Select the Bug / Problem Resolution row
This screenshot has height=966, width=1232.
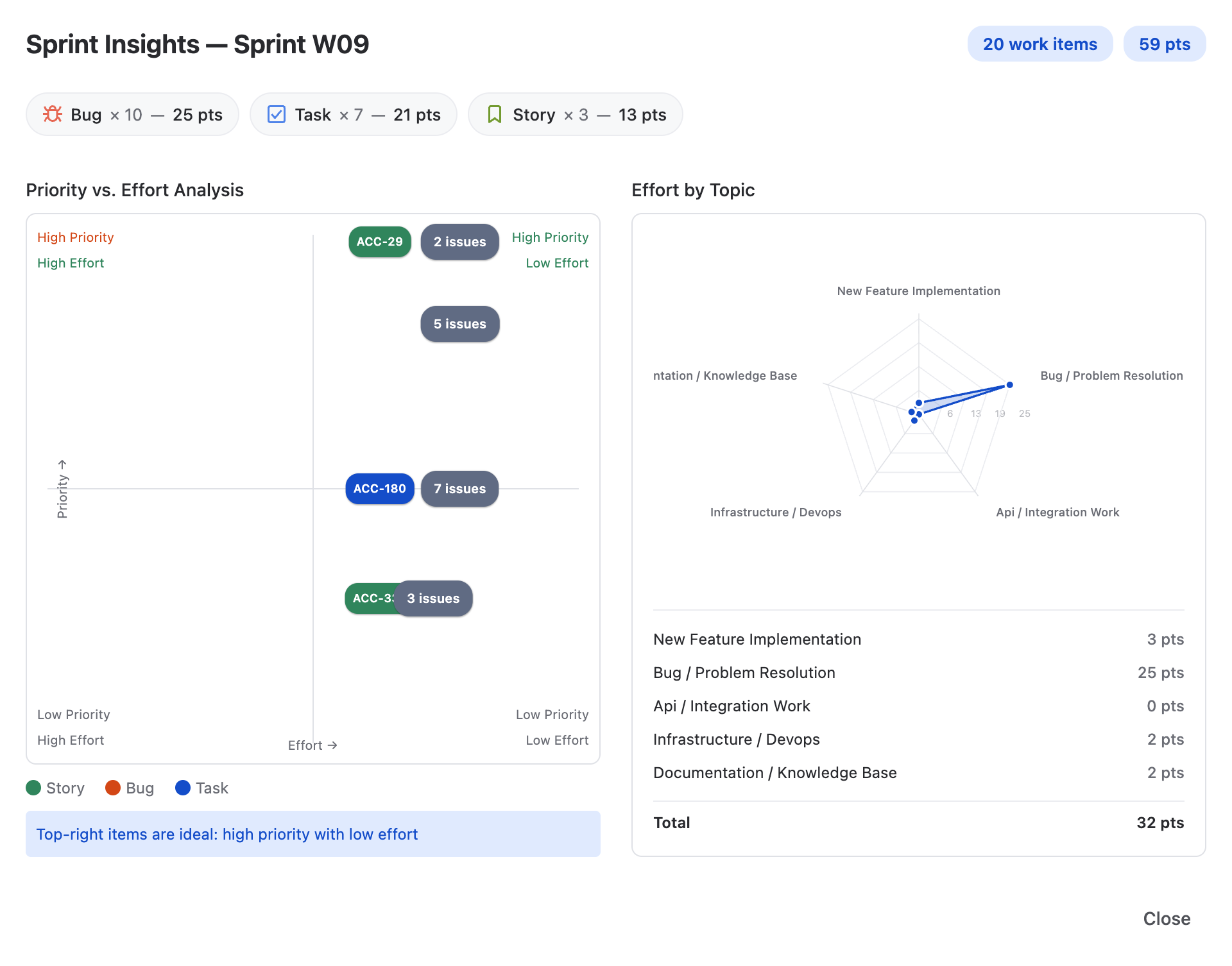point(918,673)
